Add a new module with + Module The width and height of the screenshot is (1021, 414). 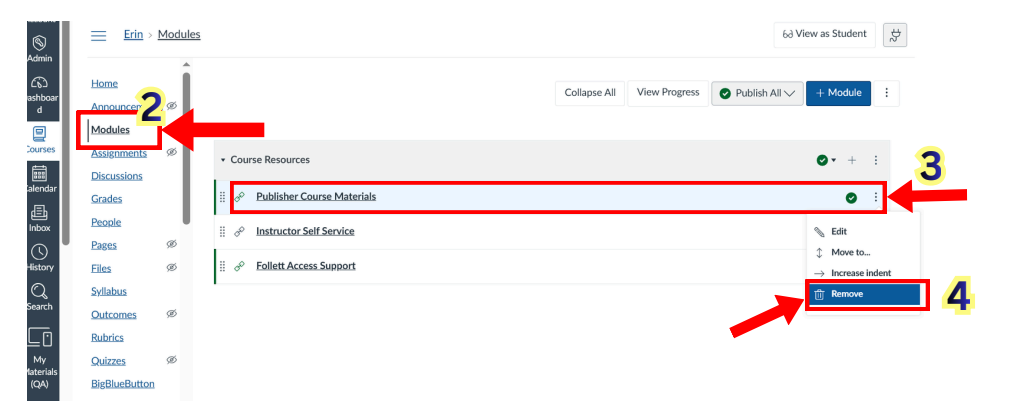[x=839, y=93]
